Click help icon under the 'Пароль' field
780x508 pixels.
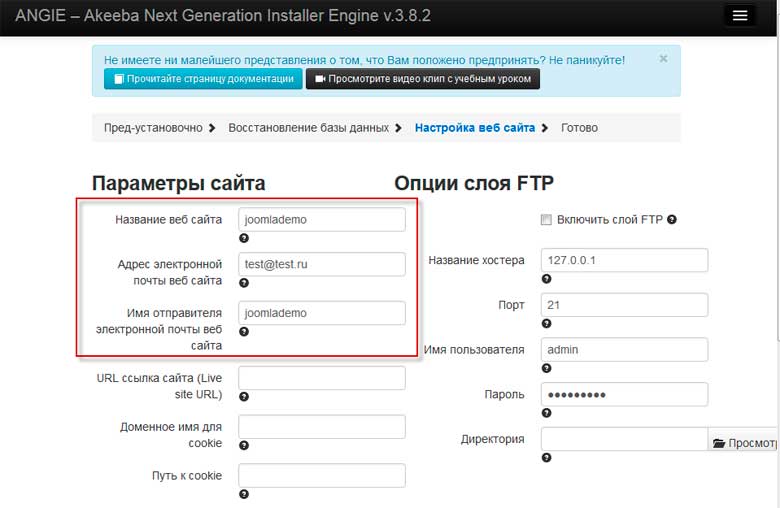[546, 413]
